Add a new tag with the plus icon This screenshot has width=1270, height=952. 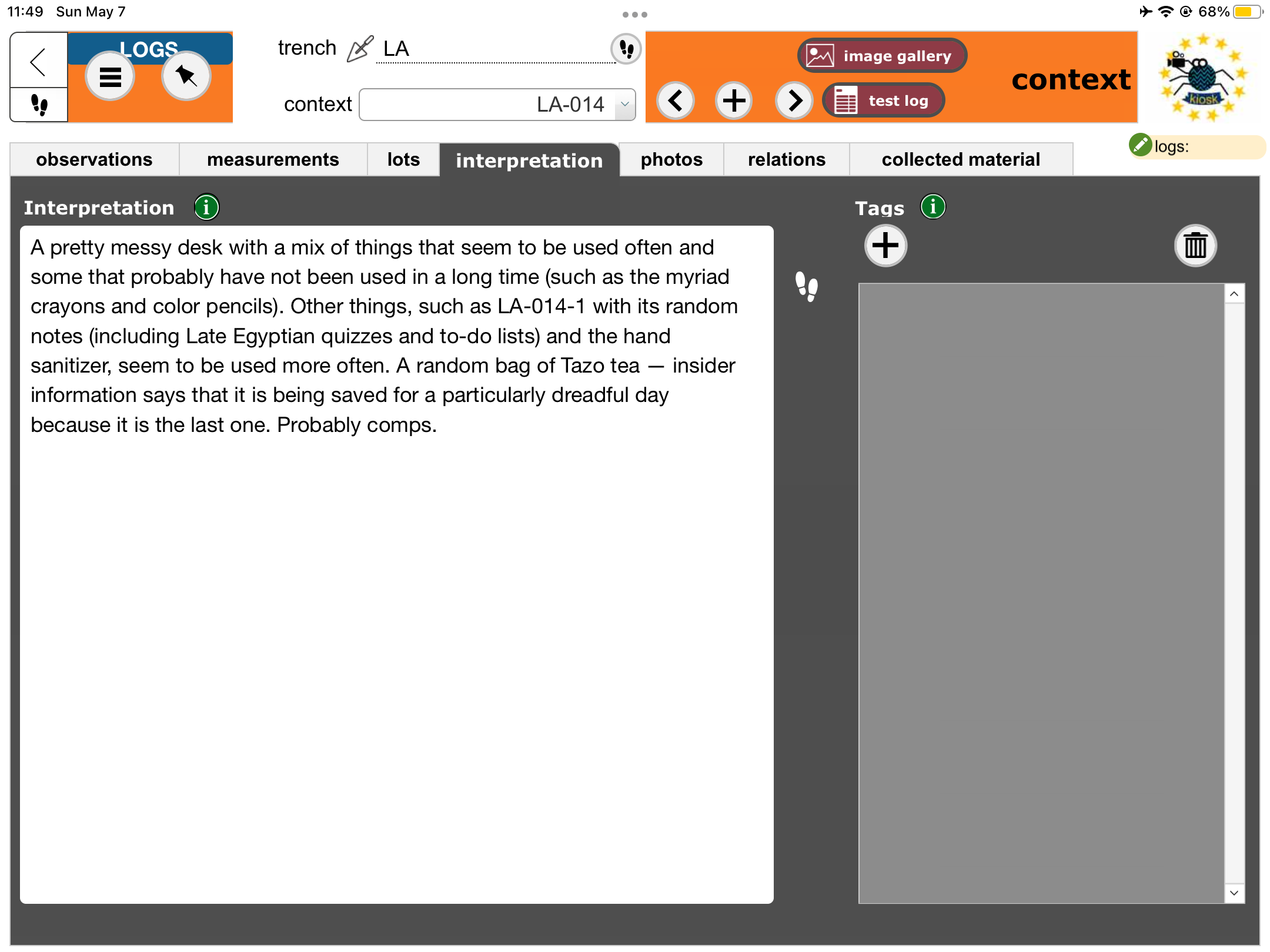click(x=885, y=246)
